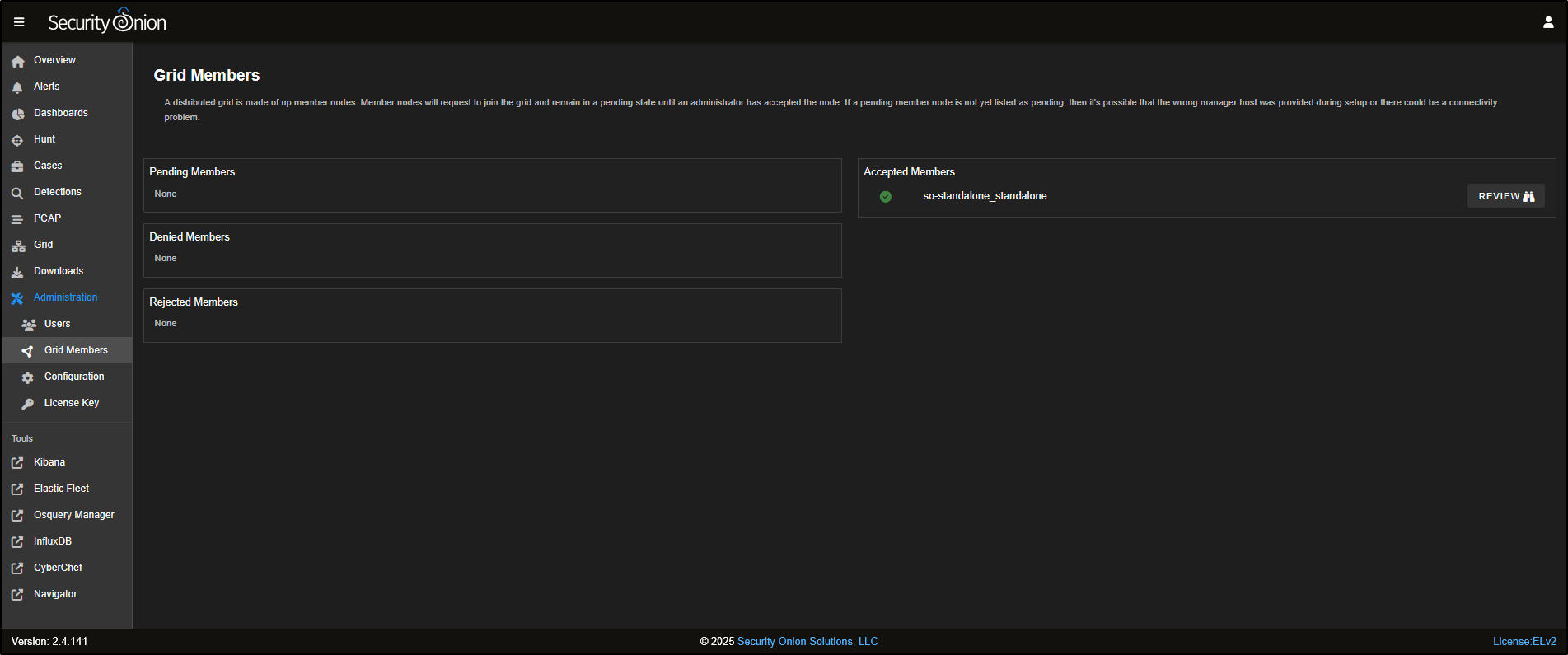Open the Dashboards page
The image size is (1568, 655).
click(x=60, y=113)
